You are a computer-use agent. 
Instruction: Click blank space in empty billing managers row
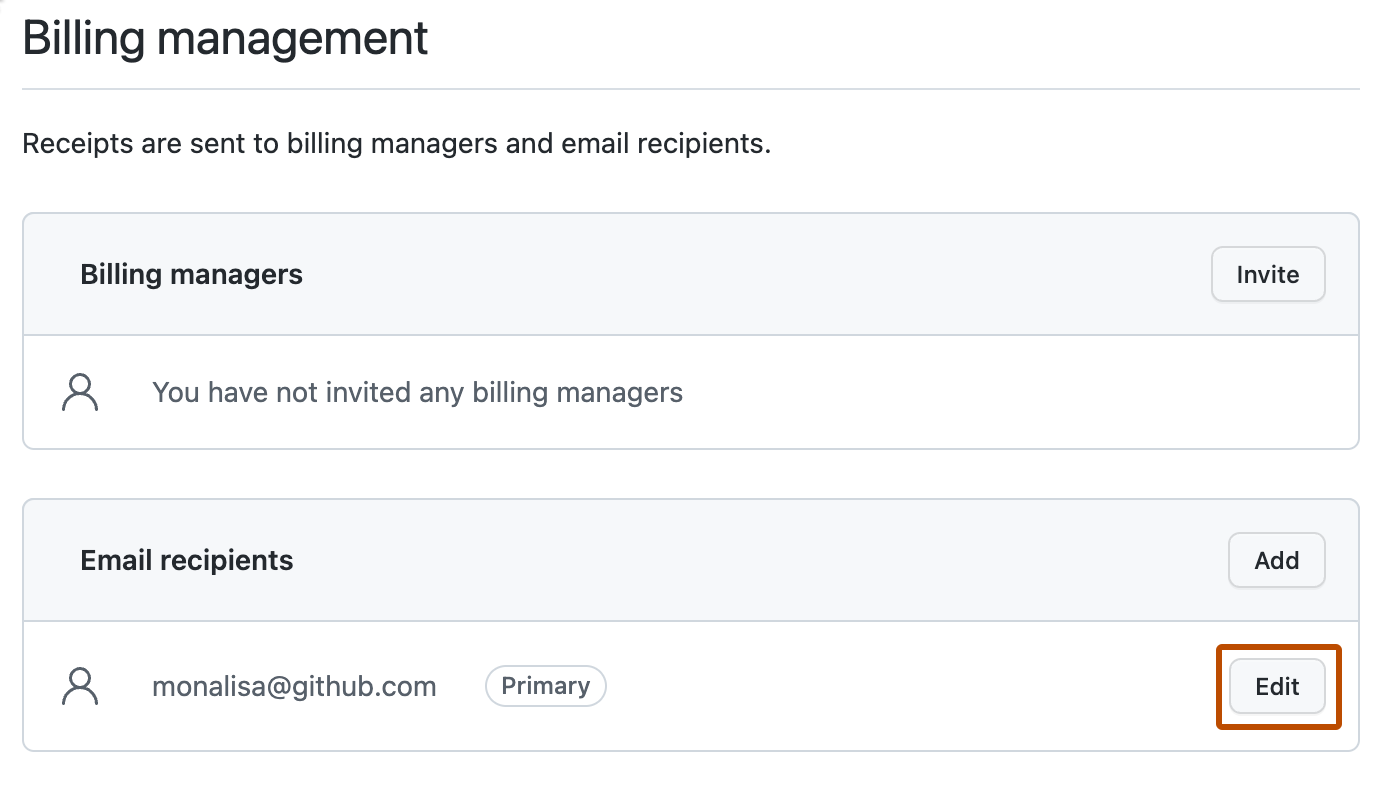tap(1000, 393)
